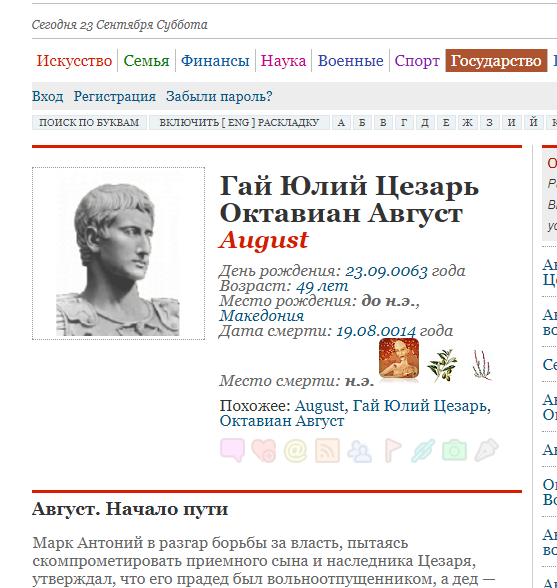This screenshot has width=557, height=588.
Task: Click the Забыли пароль? link
Action: tap(219, 96)
